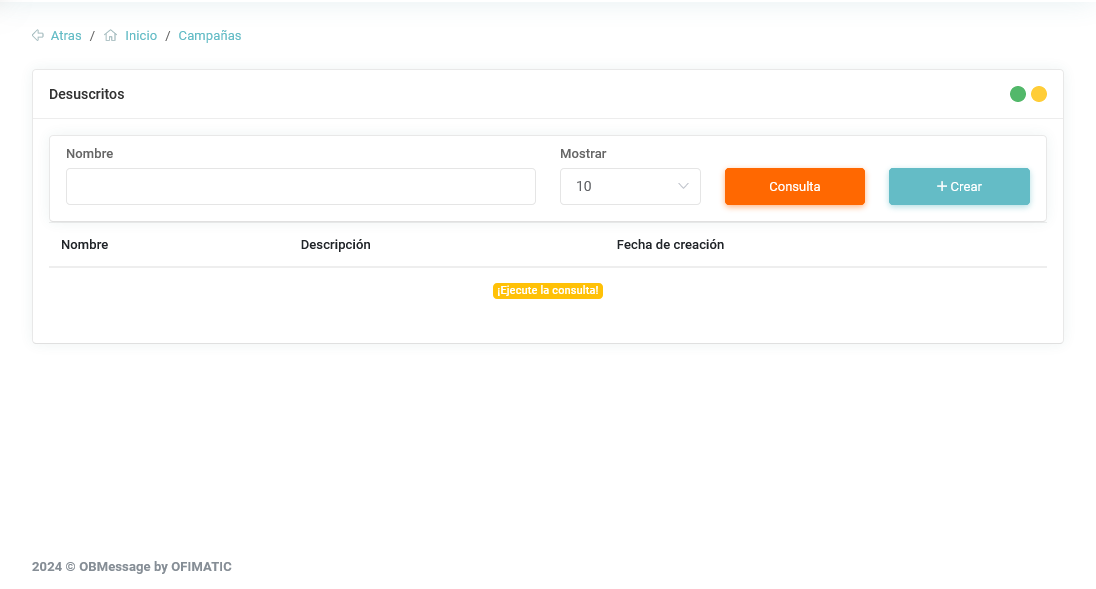Screen dimensions: 1096x589
Task: Click the Fecha de creación column header
Action: (670, 245)
